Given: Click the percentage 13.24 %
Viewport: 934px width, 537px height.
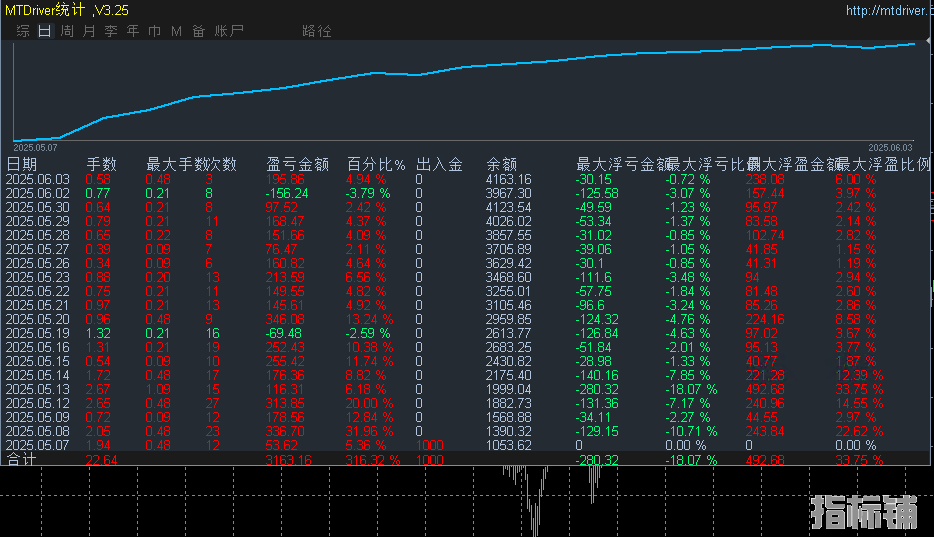Looking at the screenshot, I should 369,319.
